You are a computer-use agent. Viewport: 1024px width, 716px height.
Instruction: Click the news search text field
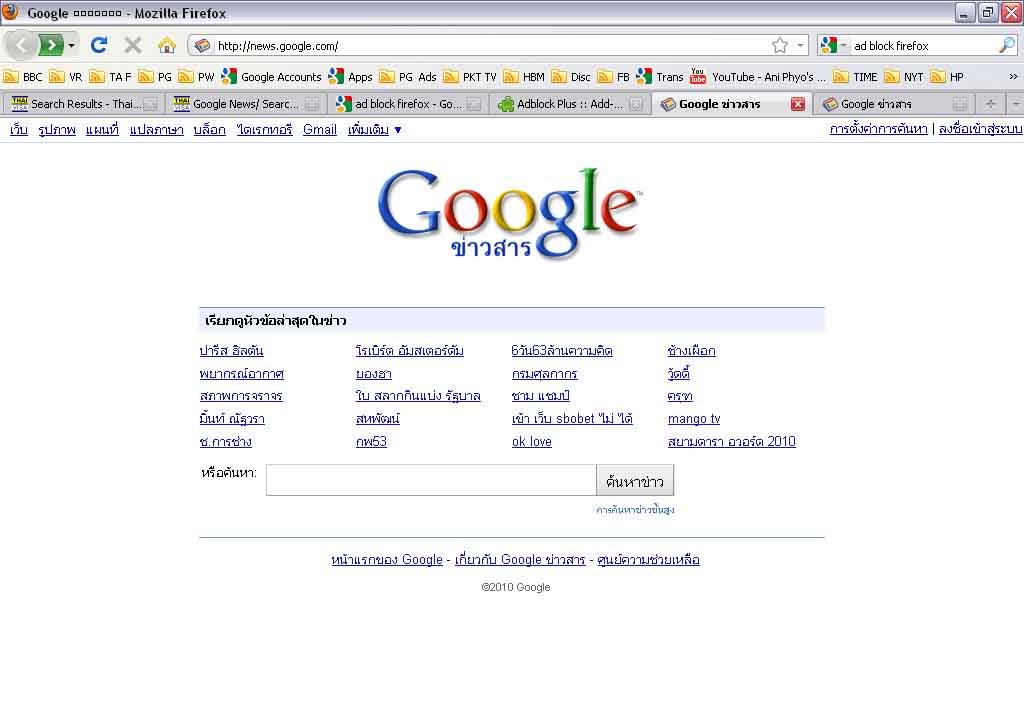point(431,480)
